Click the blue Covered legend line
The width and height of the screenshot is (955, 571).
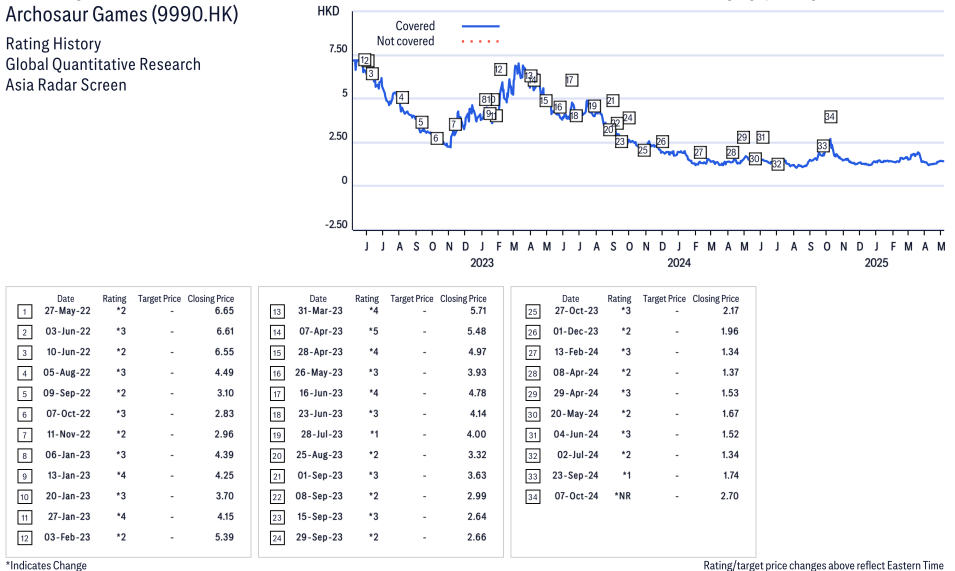coord(481,26)
